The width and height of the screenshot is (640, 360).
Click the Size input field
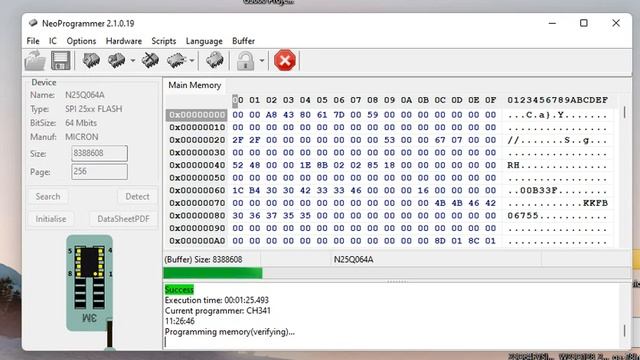coord(99,153)
